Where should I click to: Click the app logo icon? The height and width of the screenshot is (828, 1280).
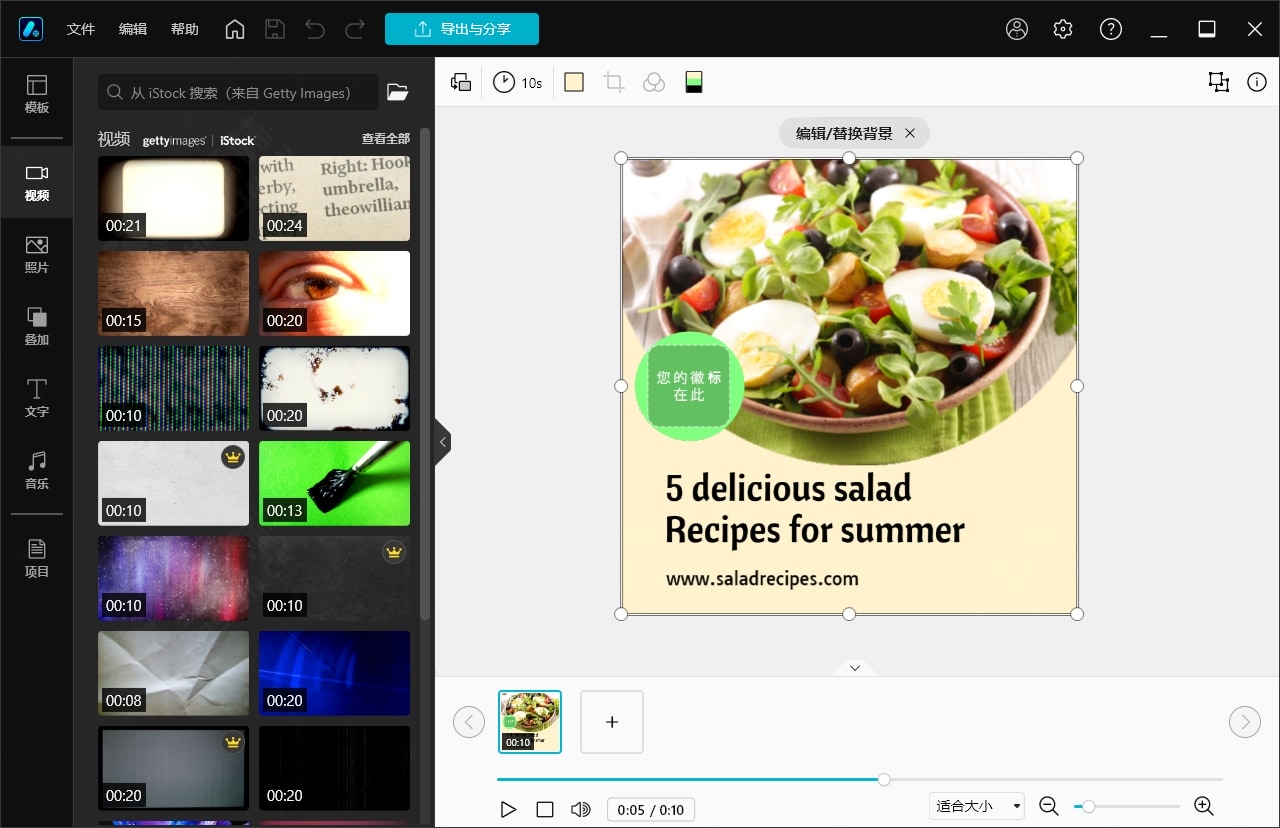[31, 29]
